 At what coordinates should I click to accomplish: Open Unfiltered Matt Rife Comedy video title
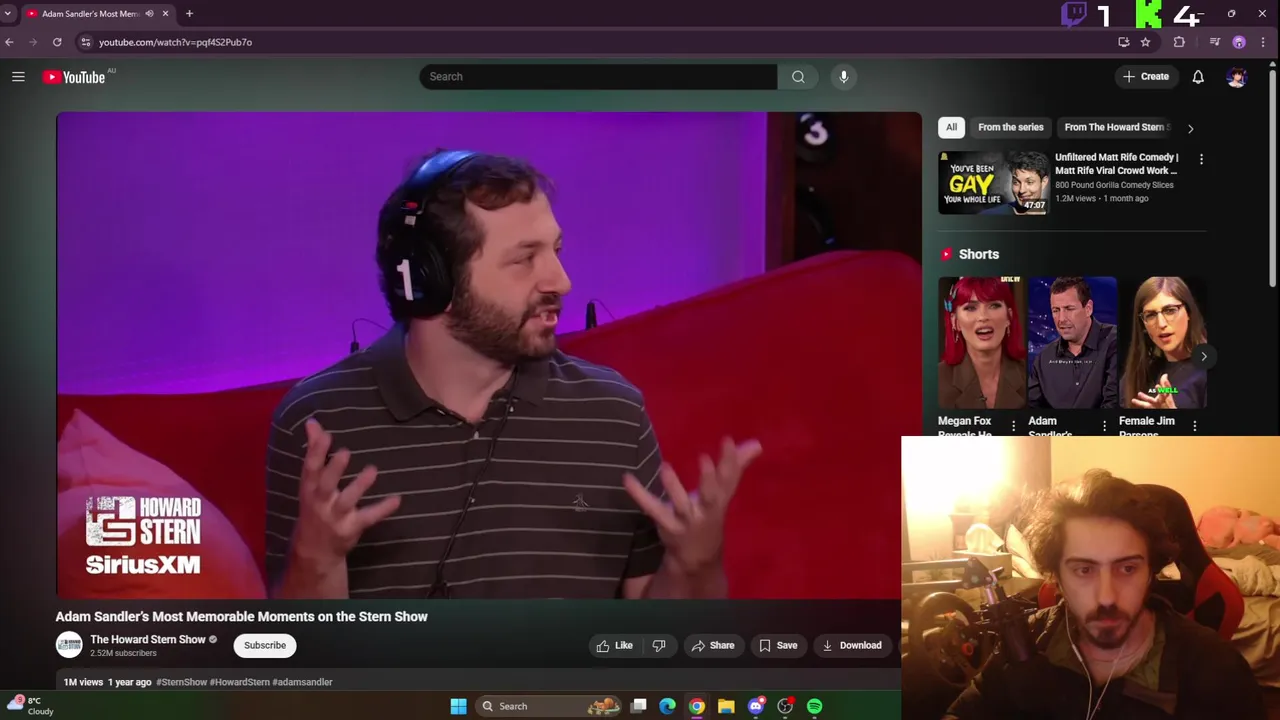[1117, 164]
